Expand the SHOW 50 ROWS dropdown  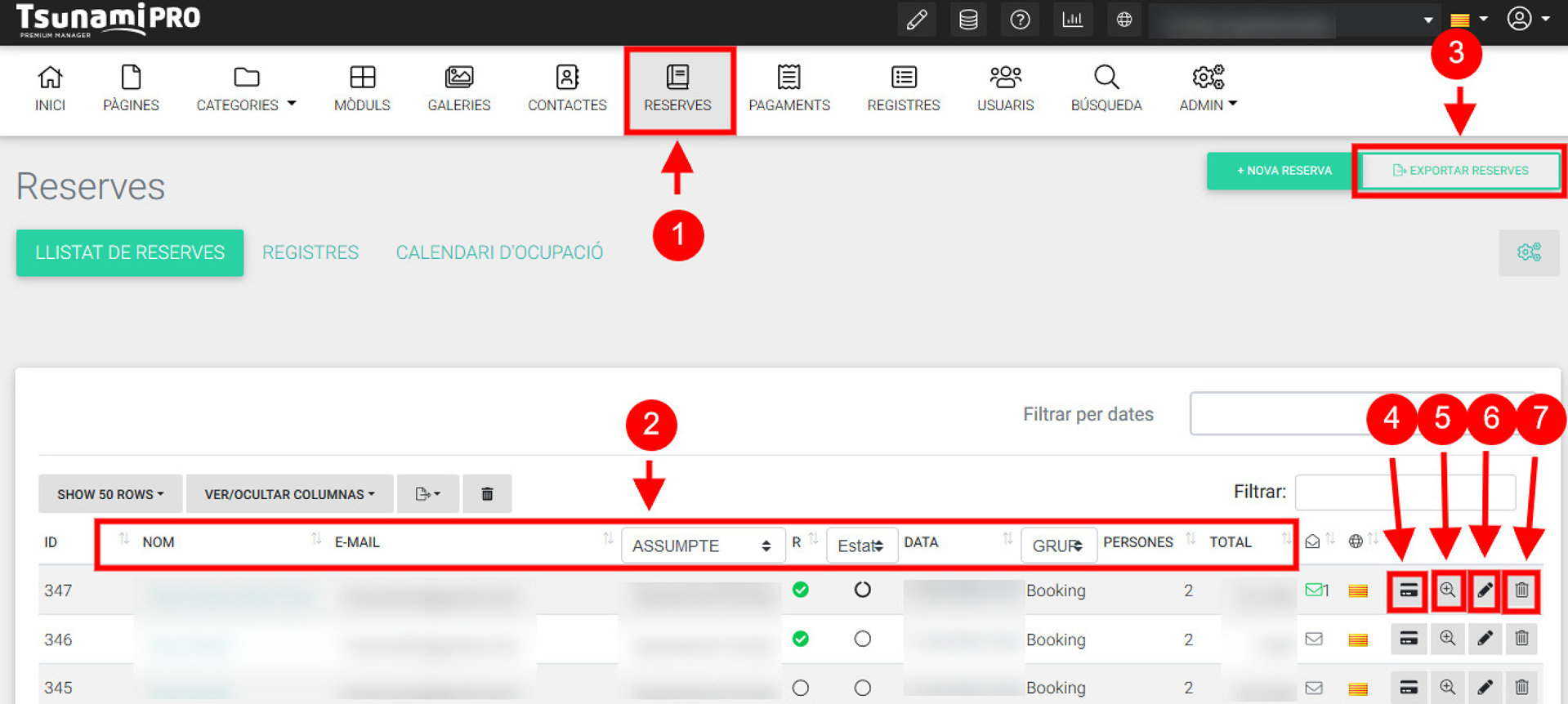coord(110,494)
